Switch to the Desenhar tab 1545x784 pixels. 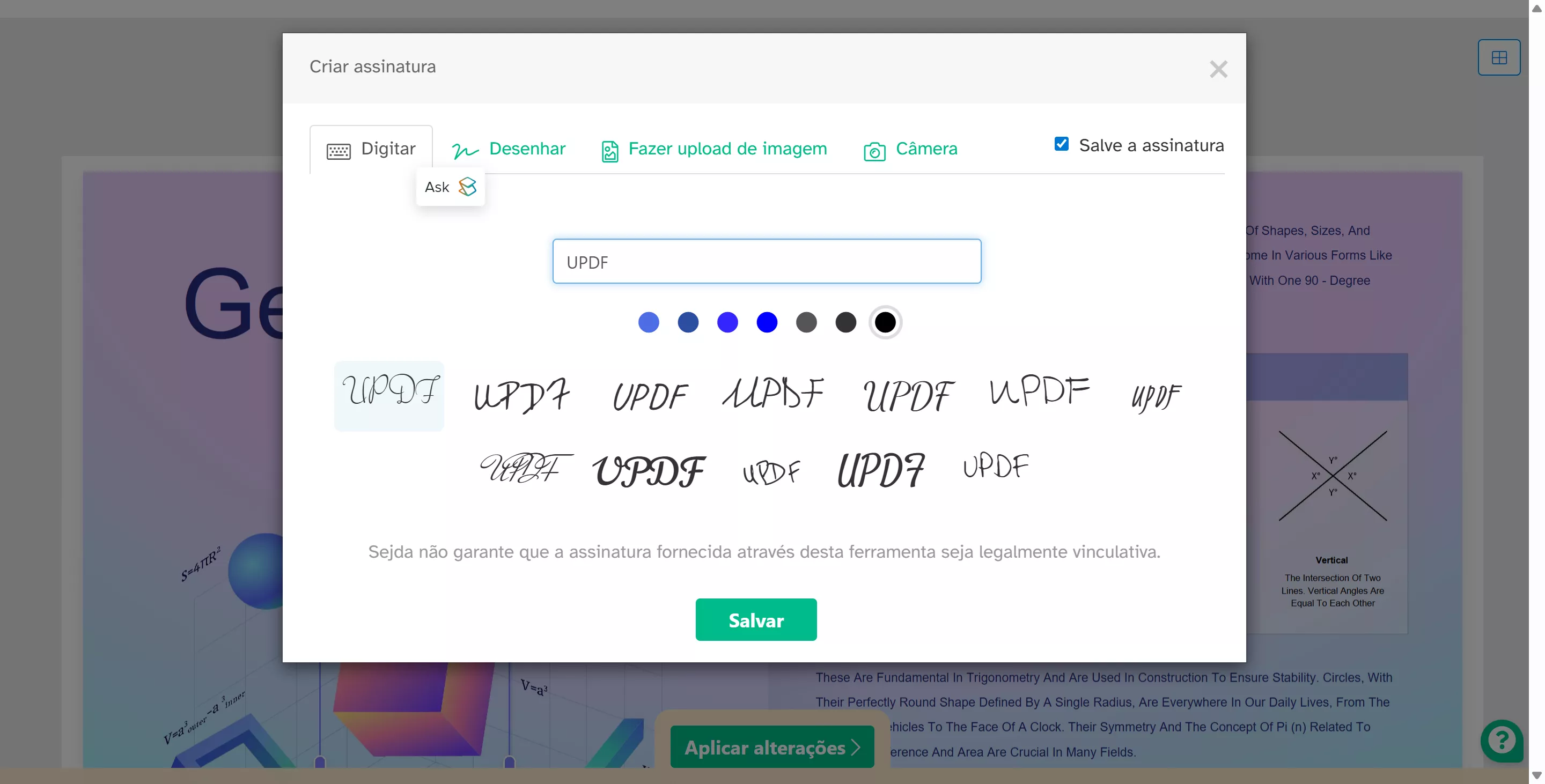coord(527,149)
